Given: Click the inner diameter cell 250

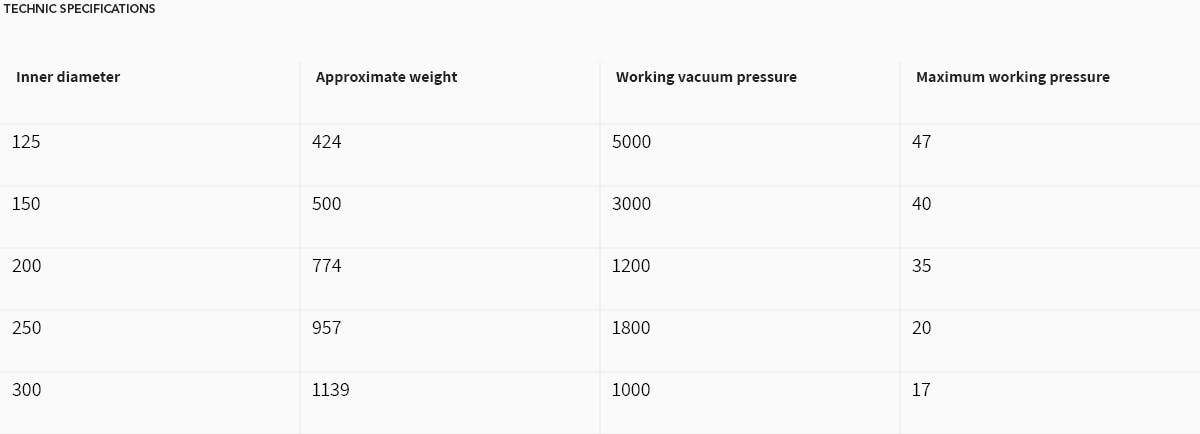Looking at the screenshot, I should 26,328.
